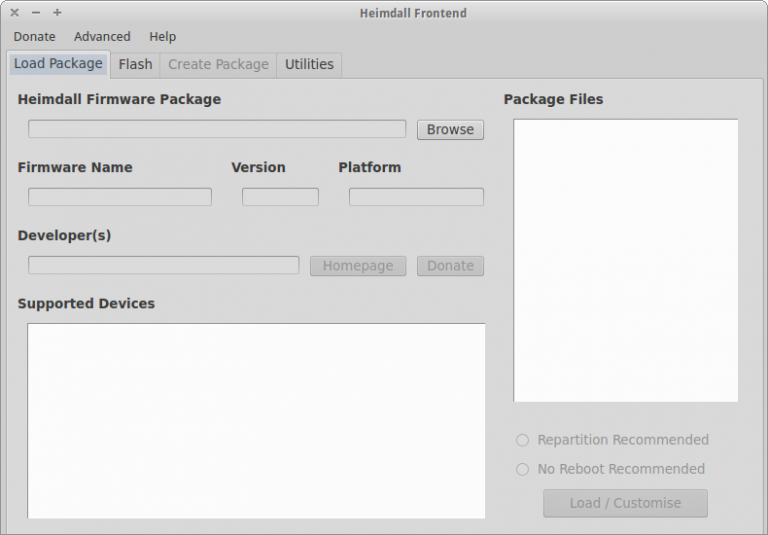Image resolution: width=768 pixels, height=535 pixels.
Task: Focus the Firmware Name field
Action: point(120,197)
